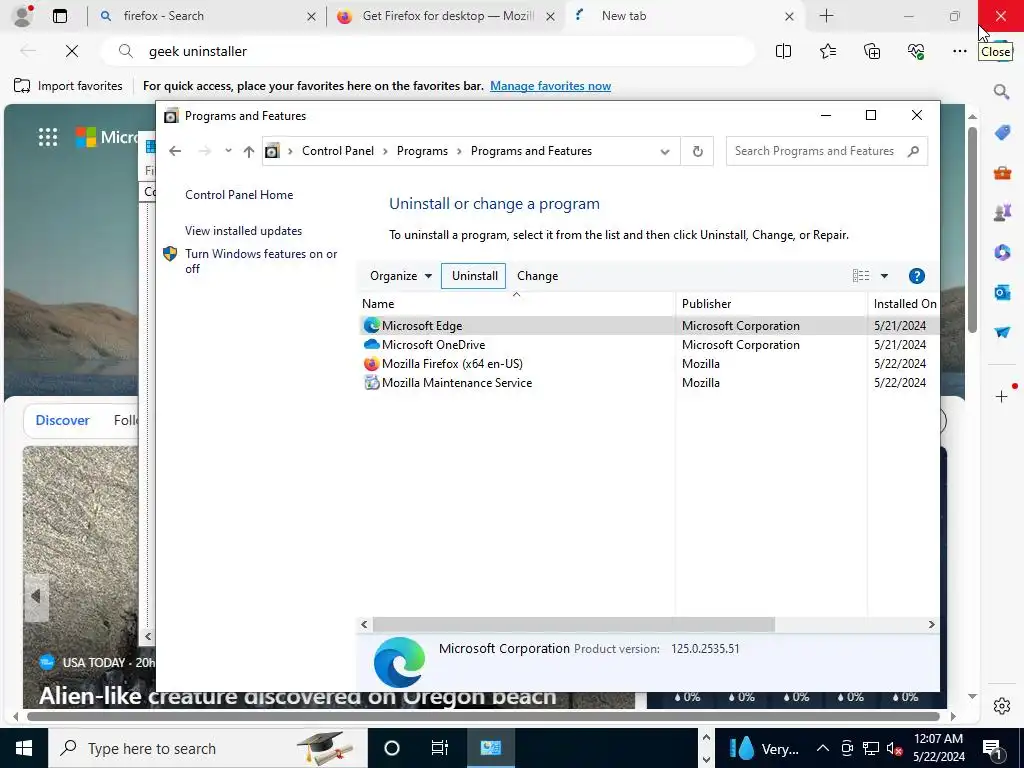1024x768 pixels.
Task: Refresh Programs and Features list
Action: [697, 152]
